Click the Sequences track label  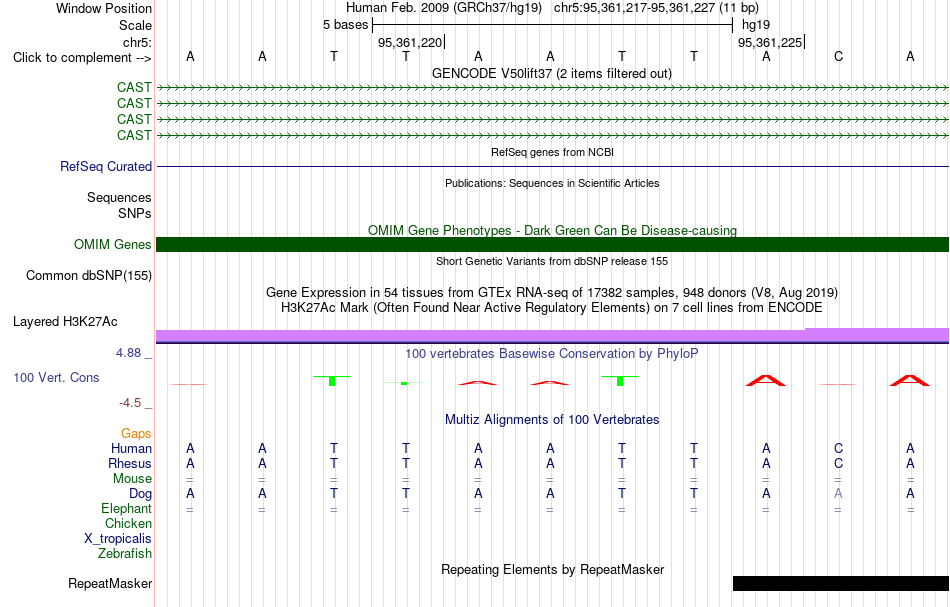(119, 197)
